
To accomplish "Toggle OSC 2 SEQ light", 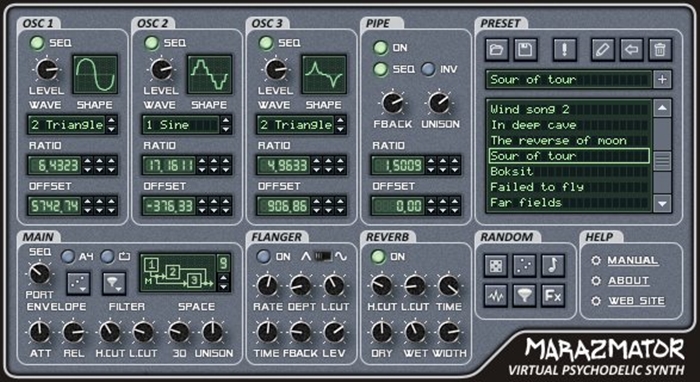I will 152,43.
